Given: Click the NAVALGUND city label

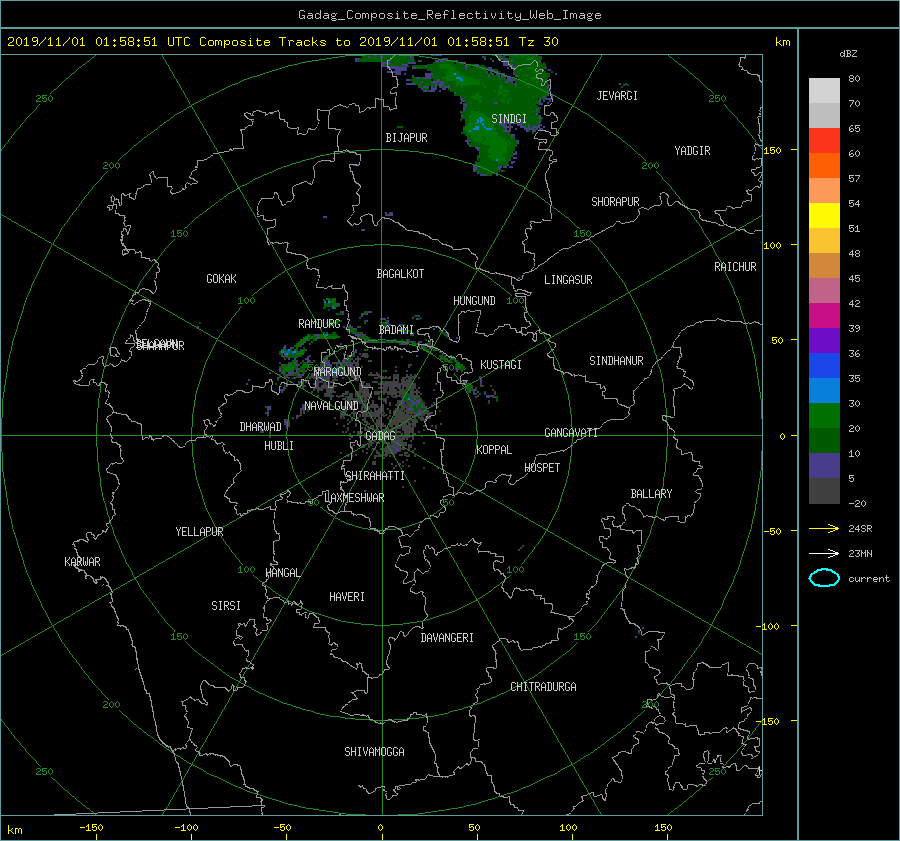Looking at the screenshot, I should [331, 406].
